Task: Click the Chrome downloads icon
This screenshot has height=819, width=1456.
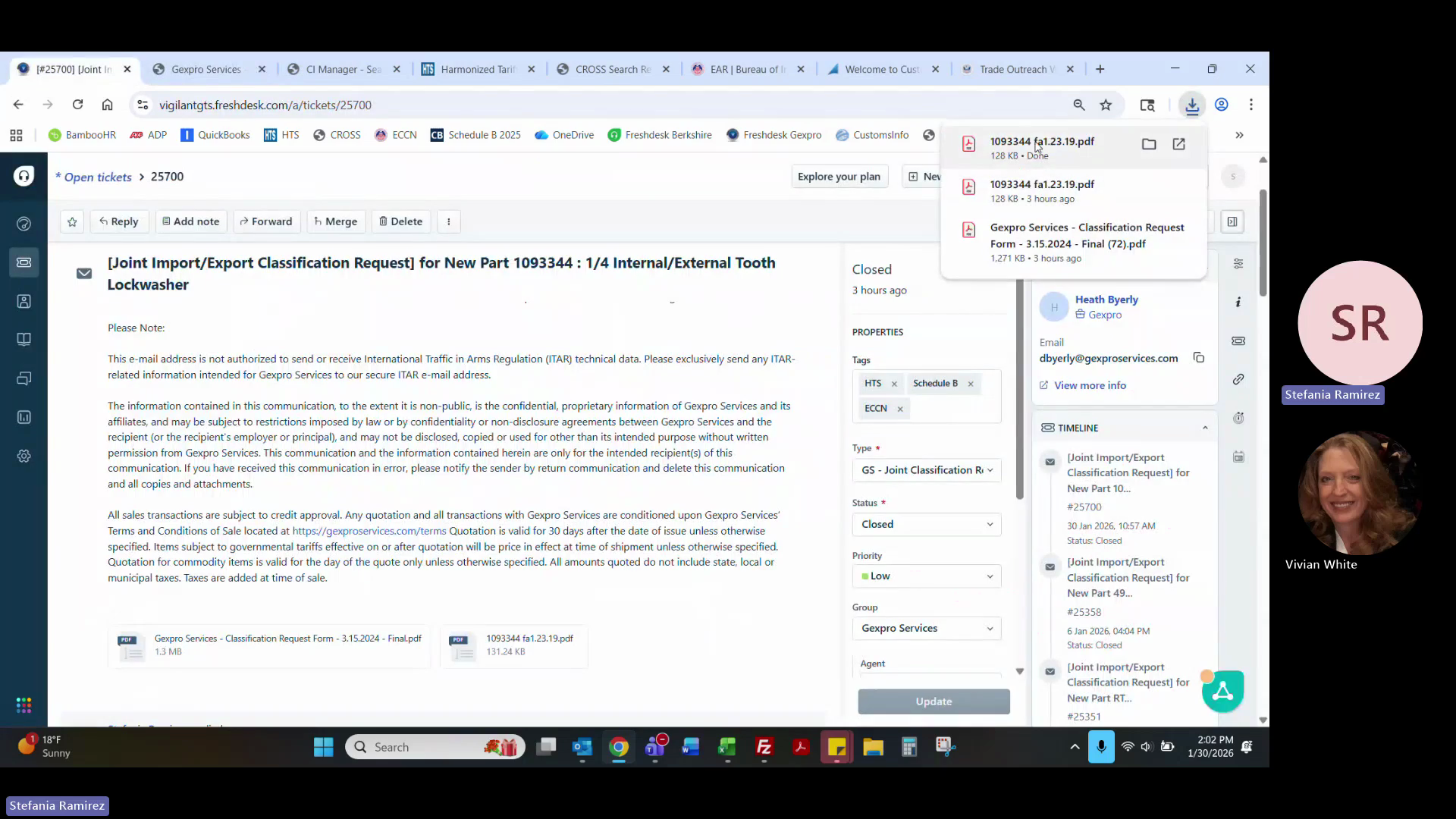Action: click(1192, 105)
